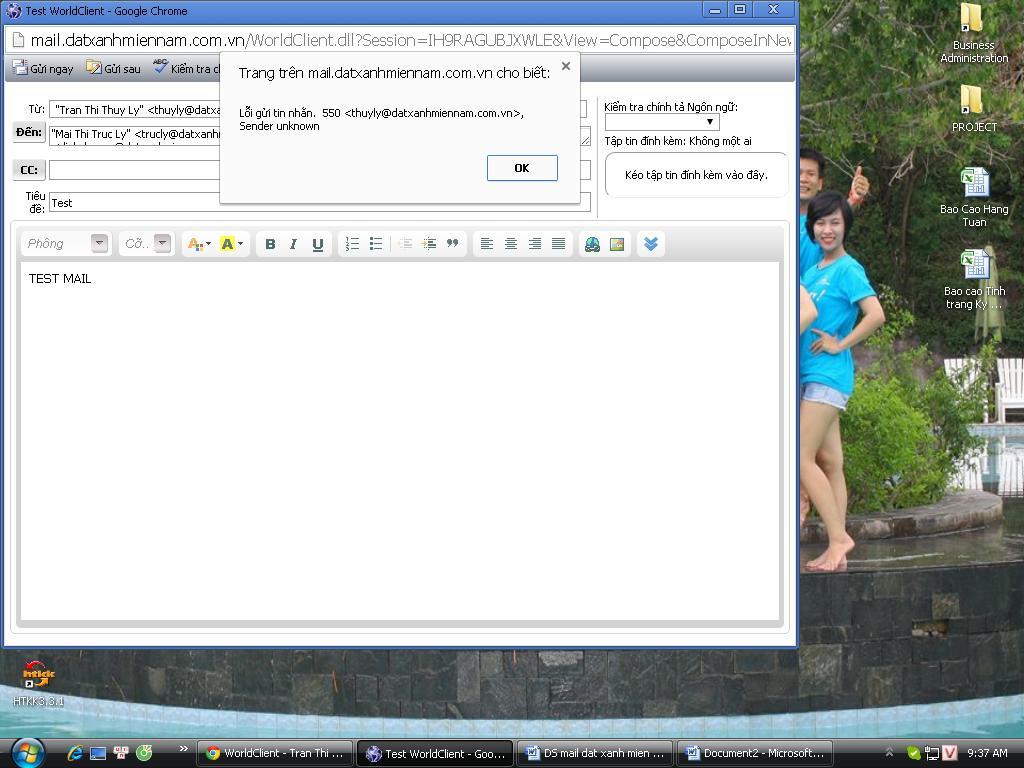Open the Bao Cao Hang Tuan Excel file
The height and width of the screenshot is (768, 1024).
(x=974, y=197)
